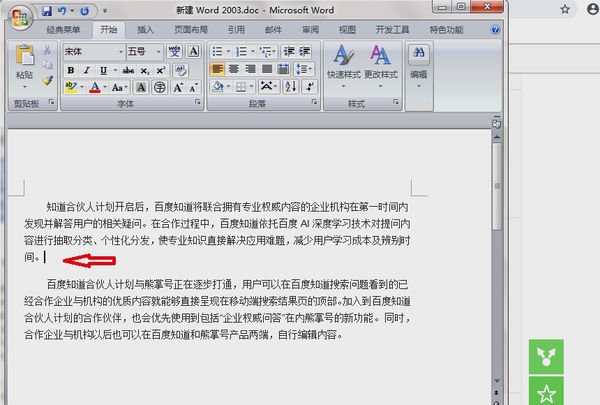Switch to the 页面布局 ribbon tab
Viewport: 600px width, 405px height.
point(191,30)
